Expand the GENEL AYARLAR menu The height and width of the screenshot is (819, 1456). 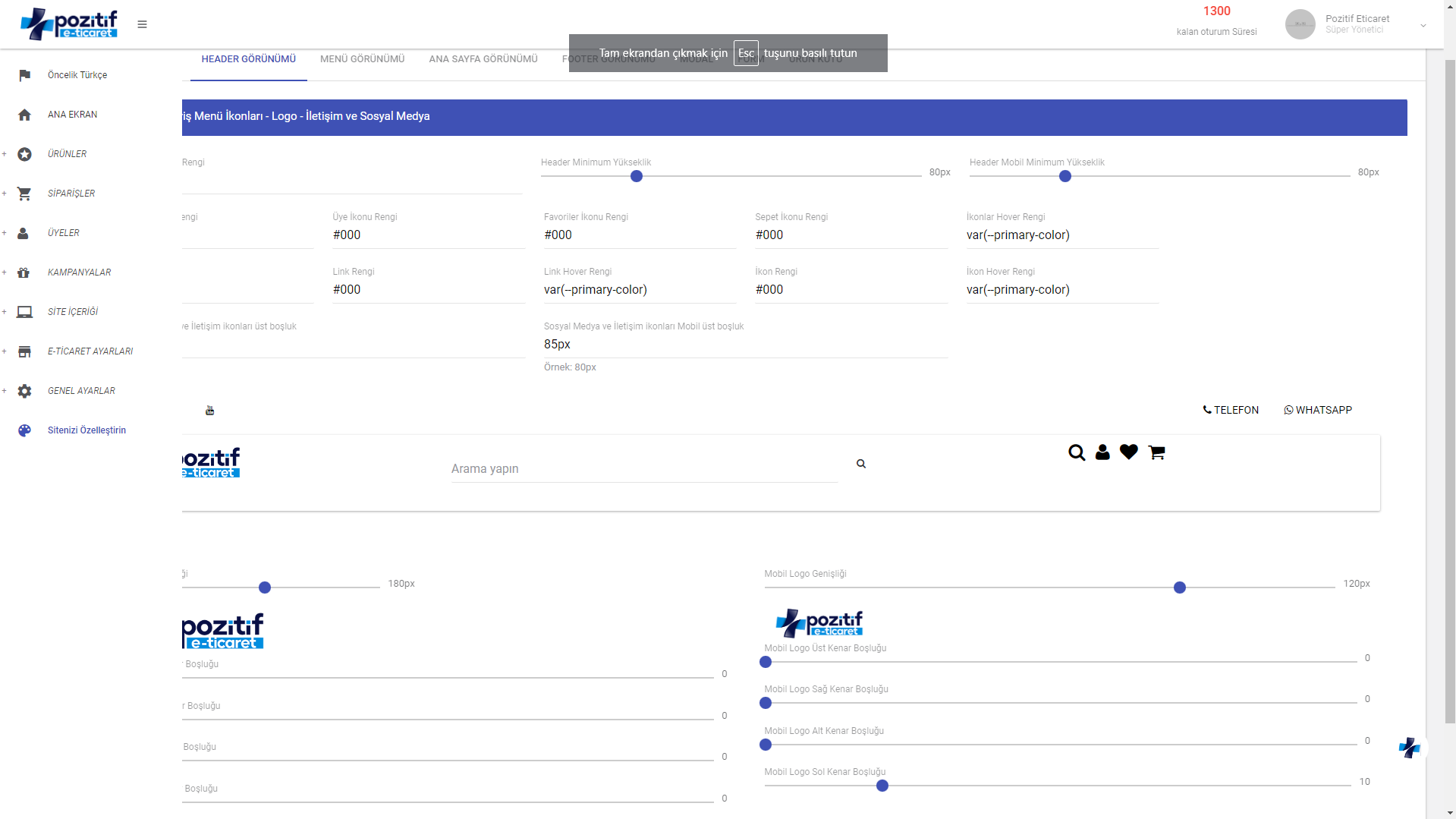pos(81,391)
